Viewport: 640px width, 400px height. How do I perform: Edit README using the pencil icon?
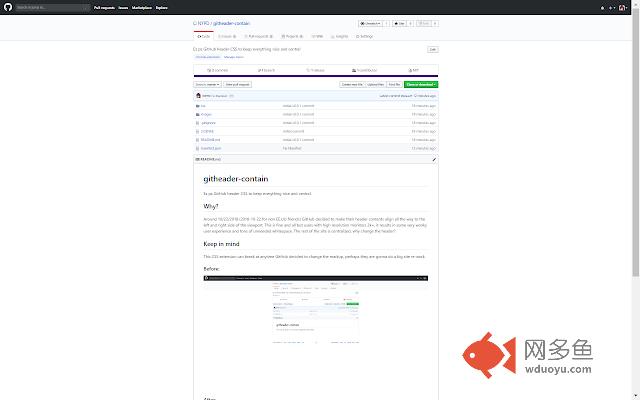point(433,159)
